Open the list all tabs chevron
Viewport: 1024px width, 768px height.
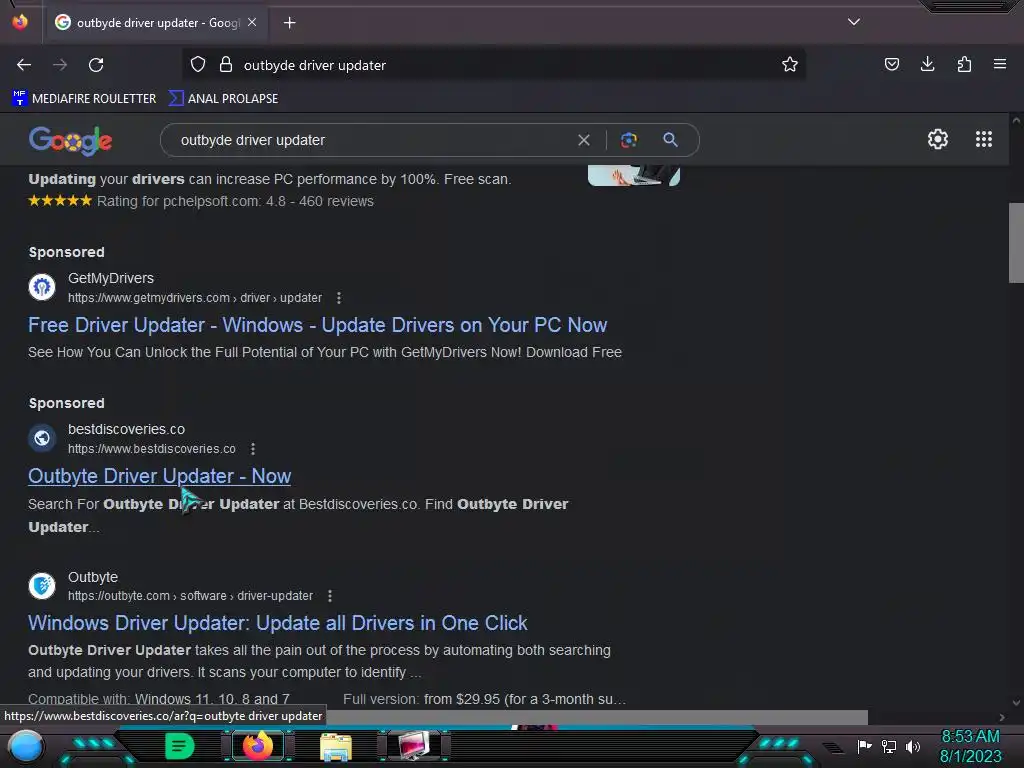tap(854, 22)
